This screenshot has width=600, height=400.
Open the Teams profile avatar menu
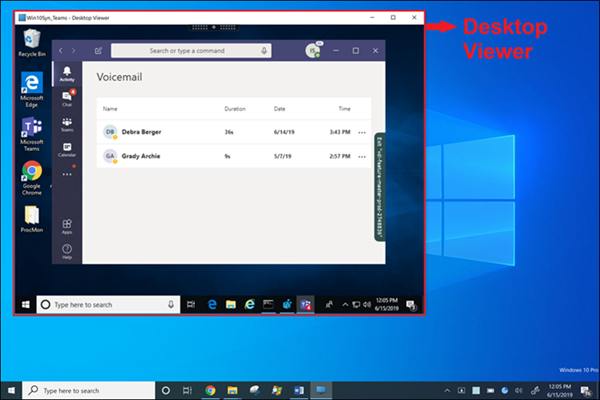tap(313, 50)
